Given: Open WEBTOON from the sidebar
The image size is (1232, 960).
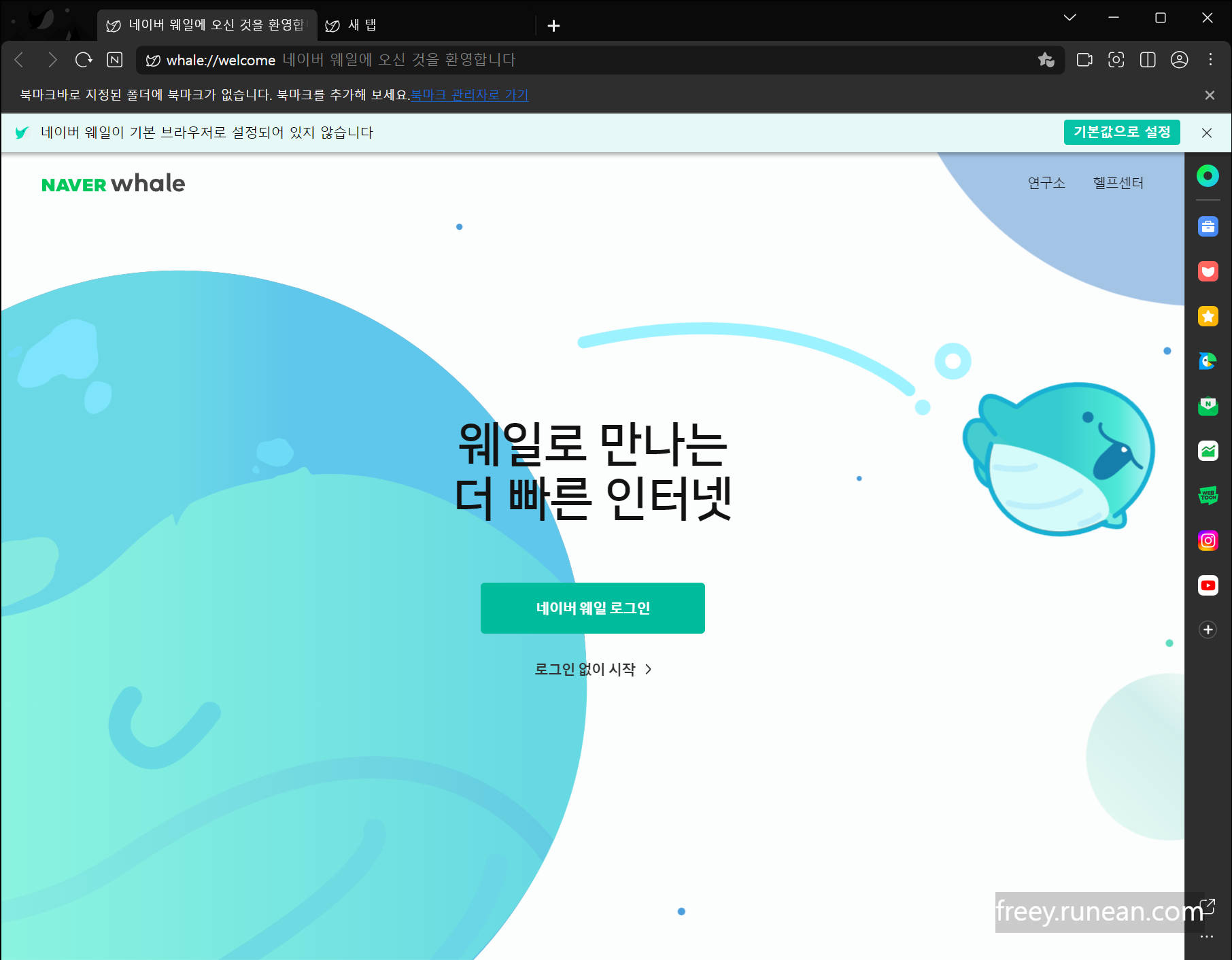Looking at the screenshot, I should (x=1208, y=496).
